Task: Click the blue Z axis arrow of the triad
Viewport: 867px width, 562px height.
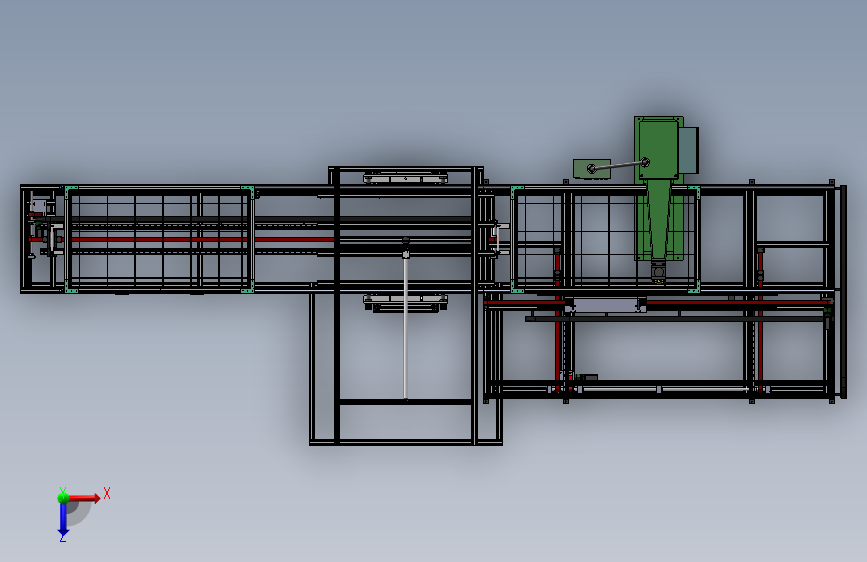Action: [x=63, y=520]
